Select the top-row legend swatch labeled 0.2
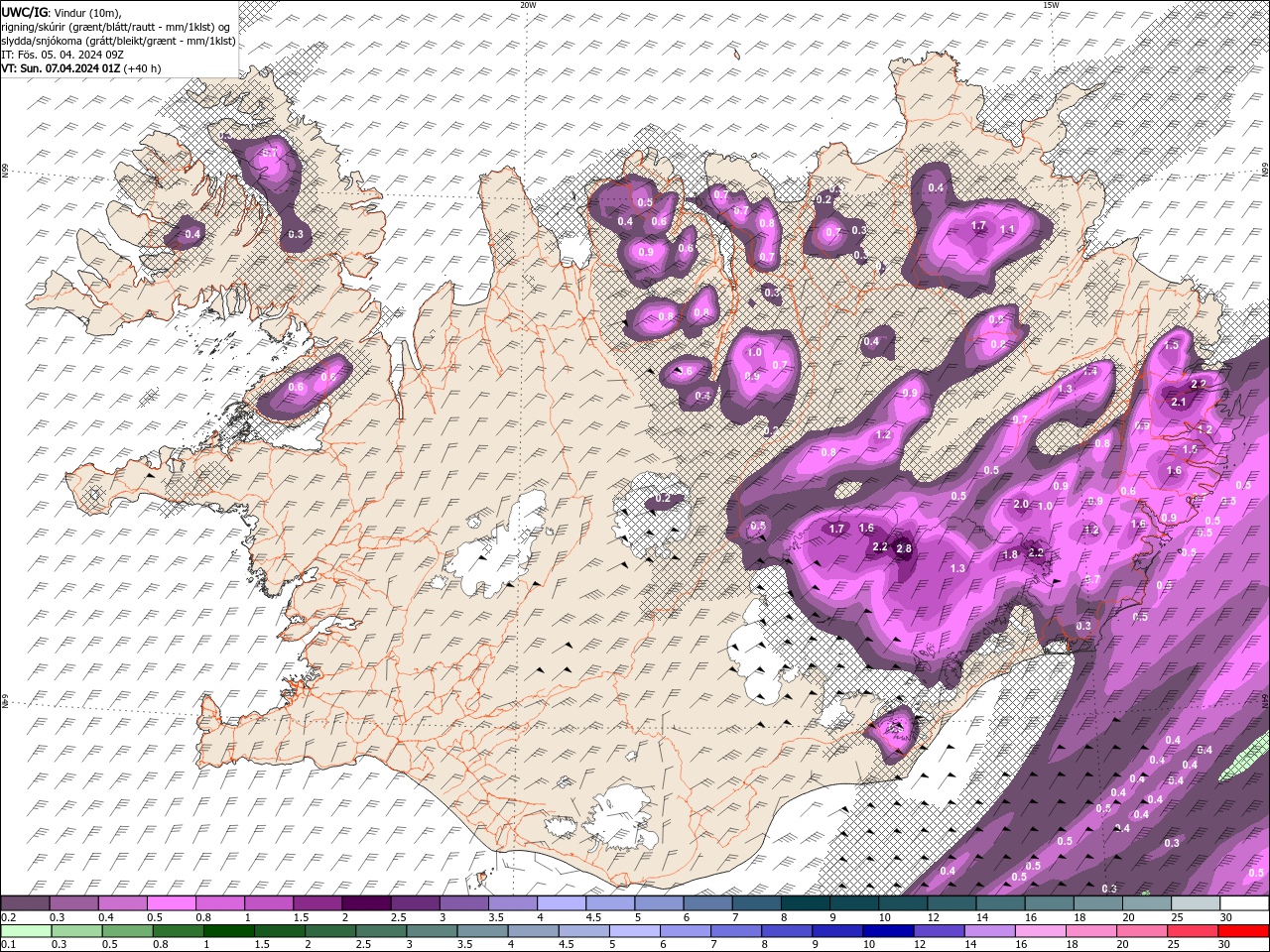The height and width of the screenshot is (952, 1270). [x=25, y=903]
